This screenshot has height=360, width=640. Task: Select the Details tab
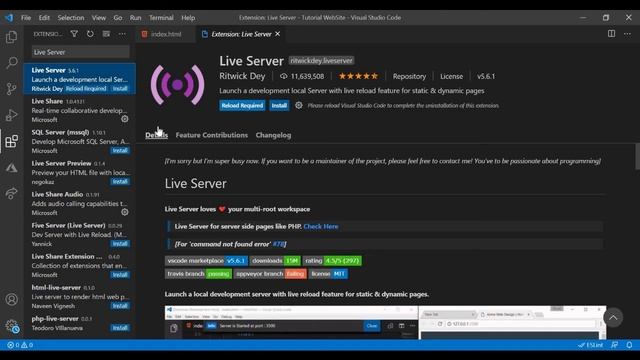click(157, 135)
